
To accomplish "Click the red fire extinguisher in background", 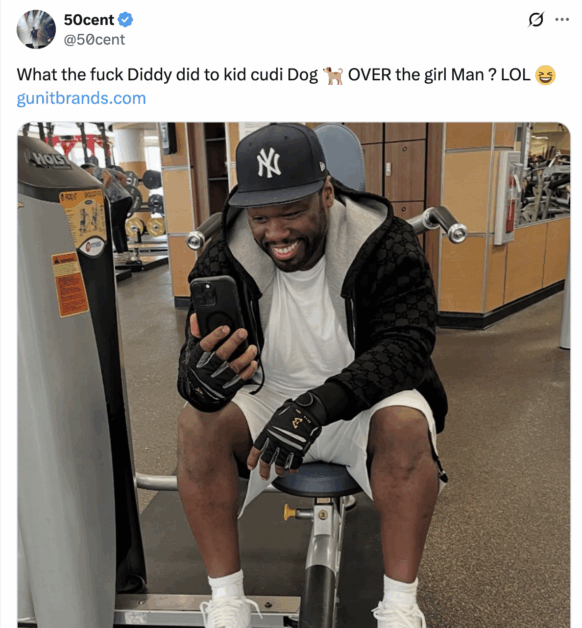I will point(510,205).
